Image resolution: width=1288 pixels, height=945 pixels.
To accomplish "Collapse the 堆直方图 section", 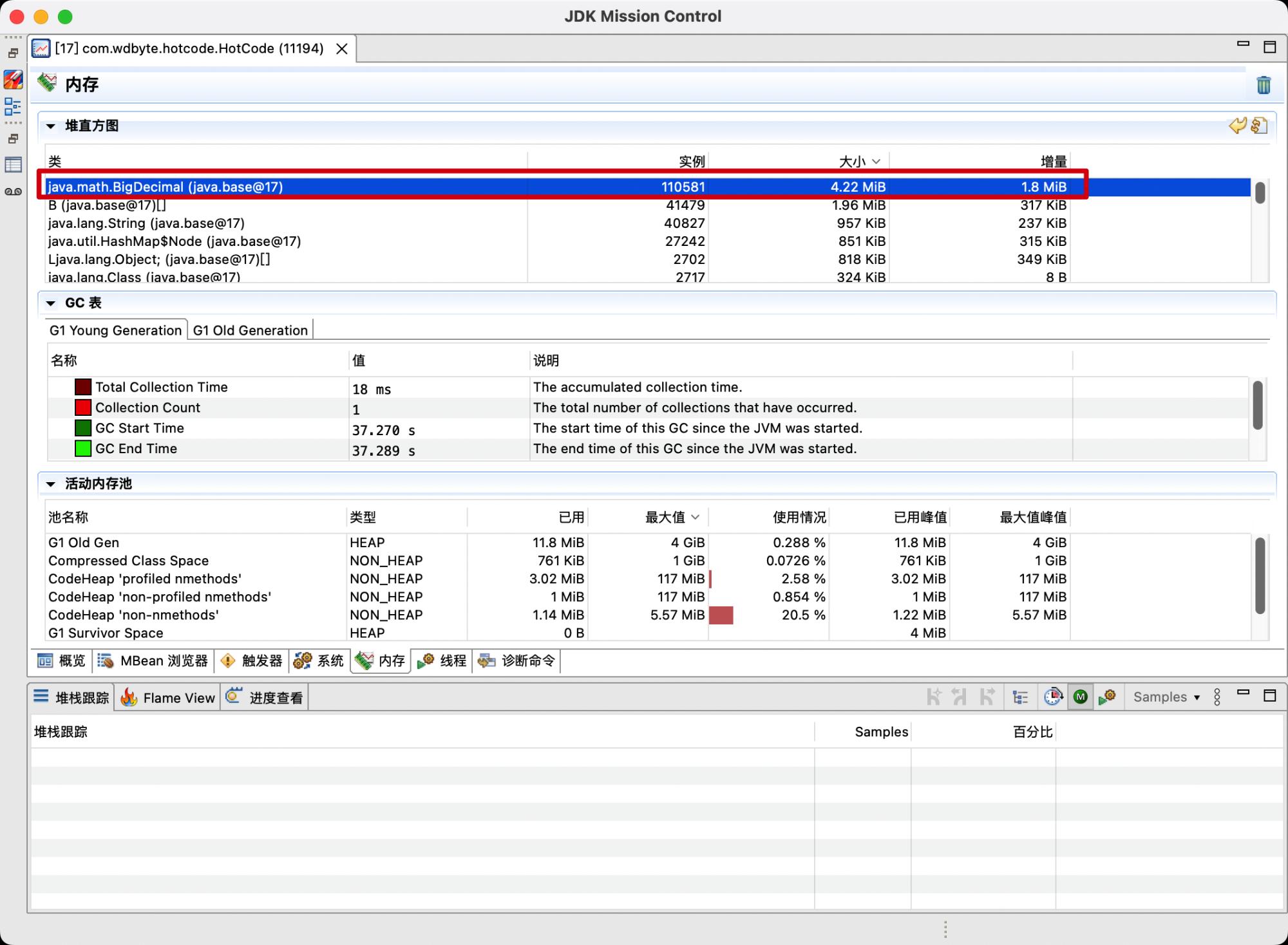I will (x=51, y=126).
